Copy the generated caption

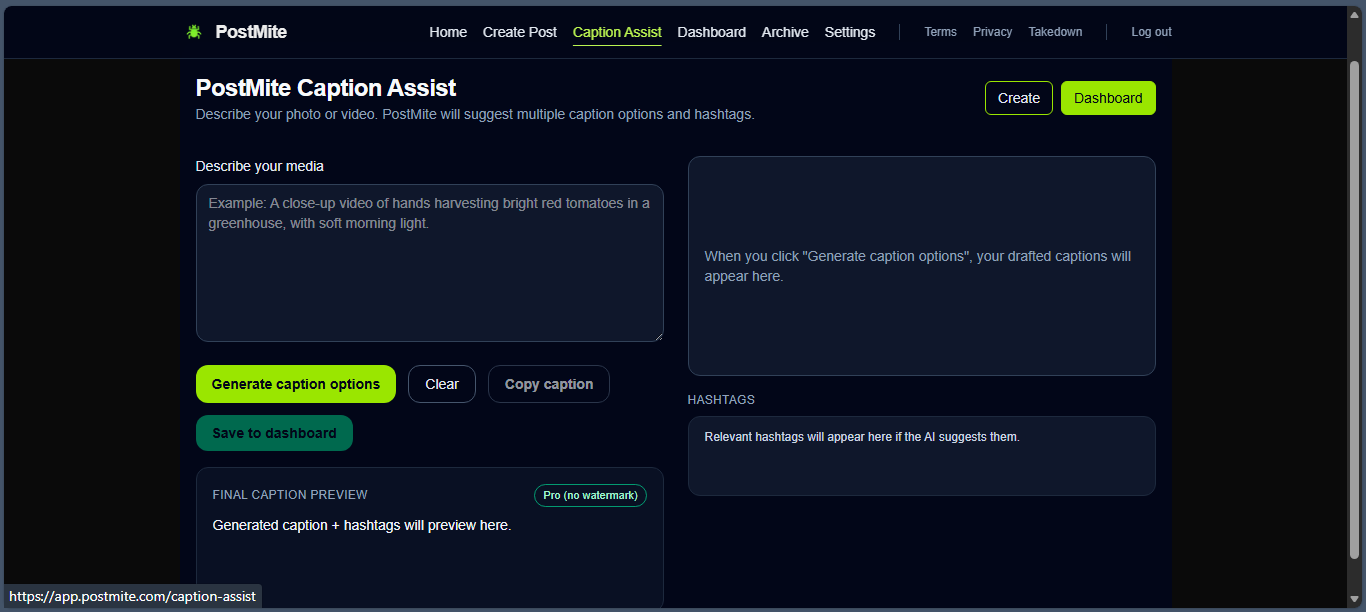(x=548, y=384)
